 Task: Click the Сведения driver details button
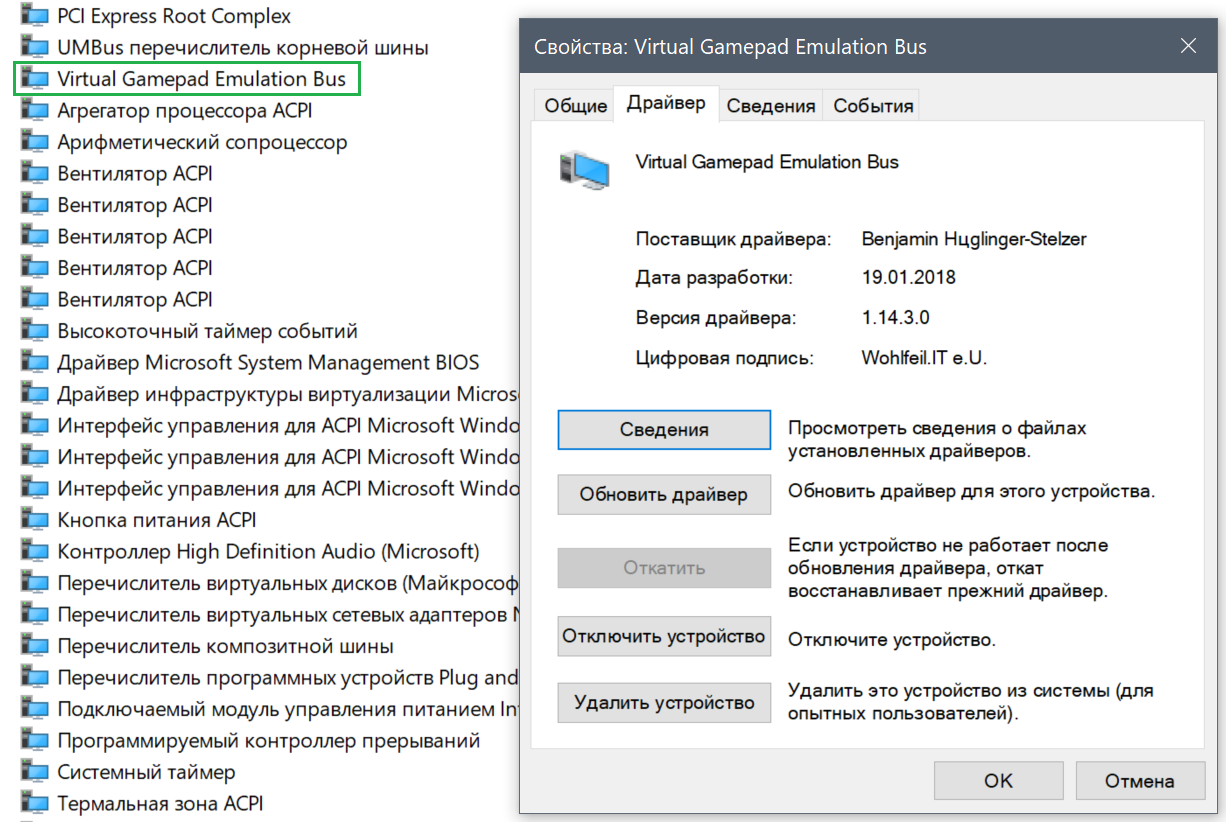(x=664, y=430)
